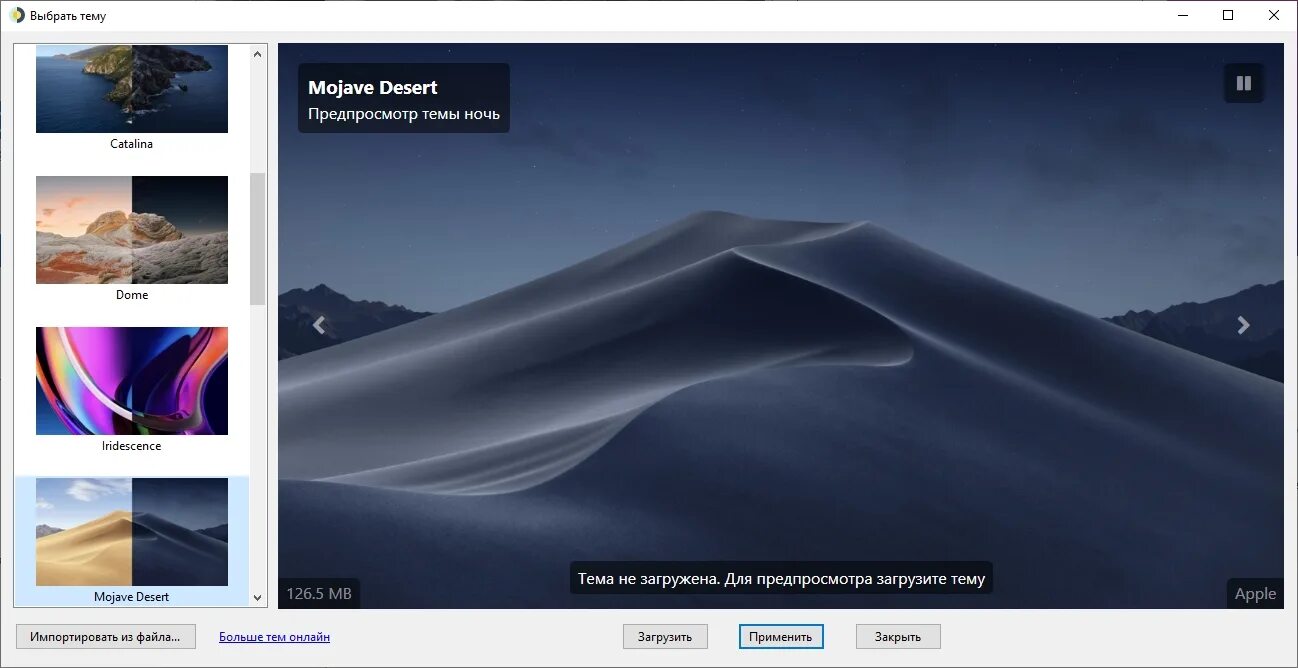The width and height of the screenshot is (1298, 668).
Task: Click the app icon in the title bar
Action: pos(16,15)
